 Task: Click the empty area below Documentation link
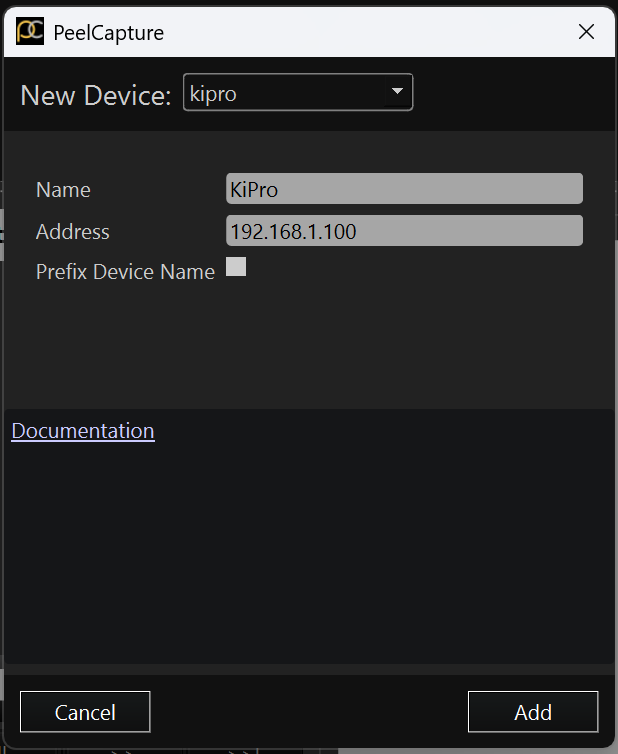click(x=308, y=553)
